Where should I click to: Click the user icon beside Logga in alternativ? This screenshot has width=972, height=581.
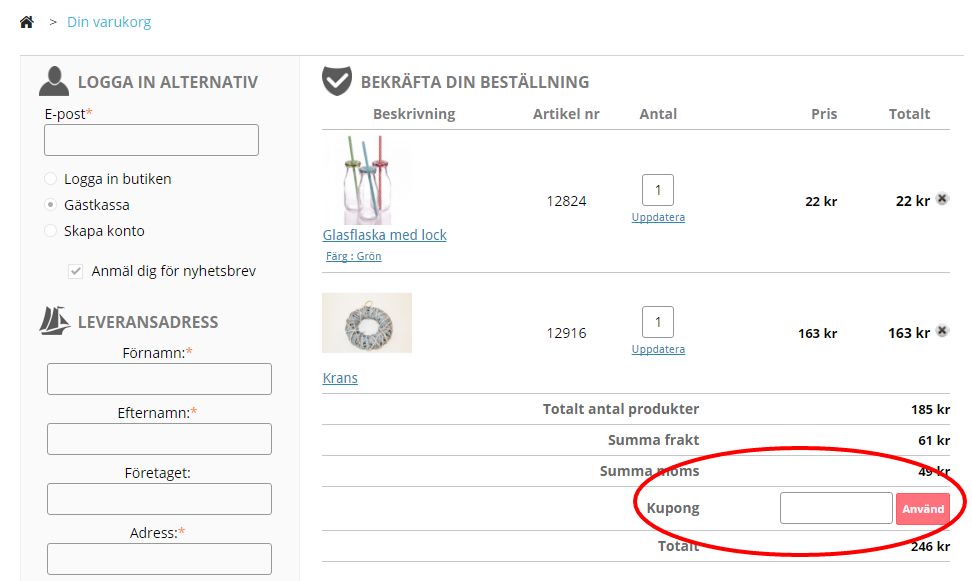[54, 81]
